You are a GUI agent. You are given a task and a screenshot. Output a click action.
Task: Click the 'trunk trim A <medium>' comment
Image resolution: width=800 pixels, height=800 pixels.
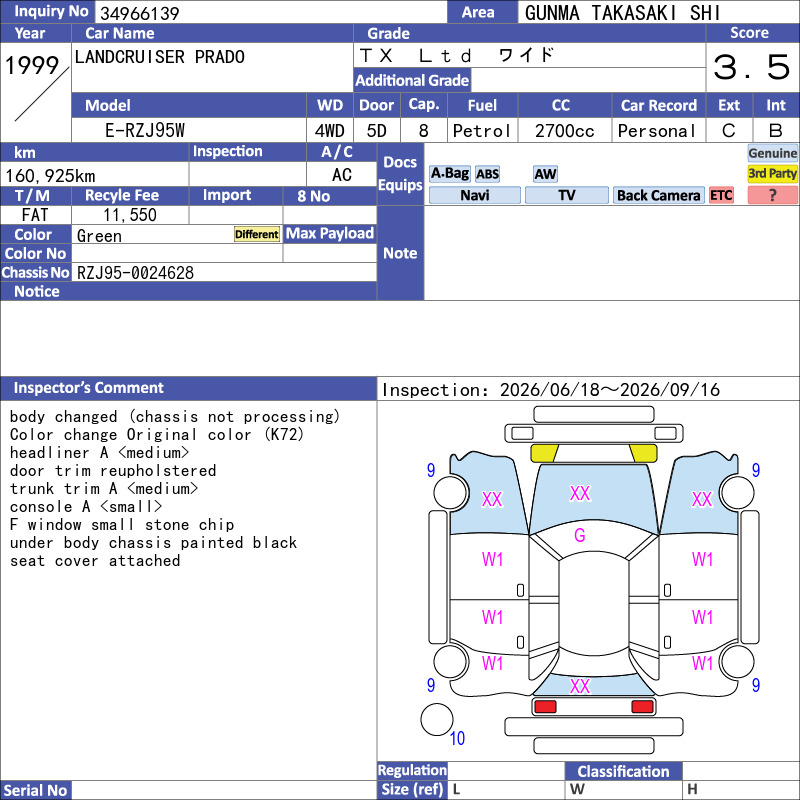tap(104, 489)
